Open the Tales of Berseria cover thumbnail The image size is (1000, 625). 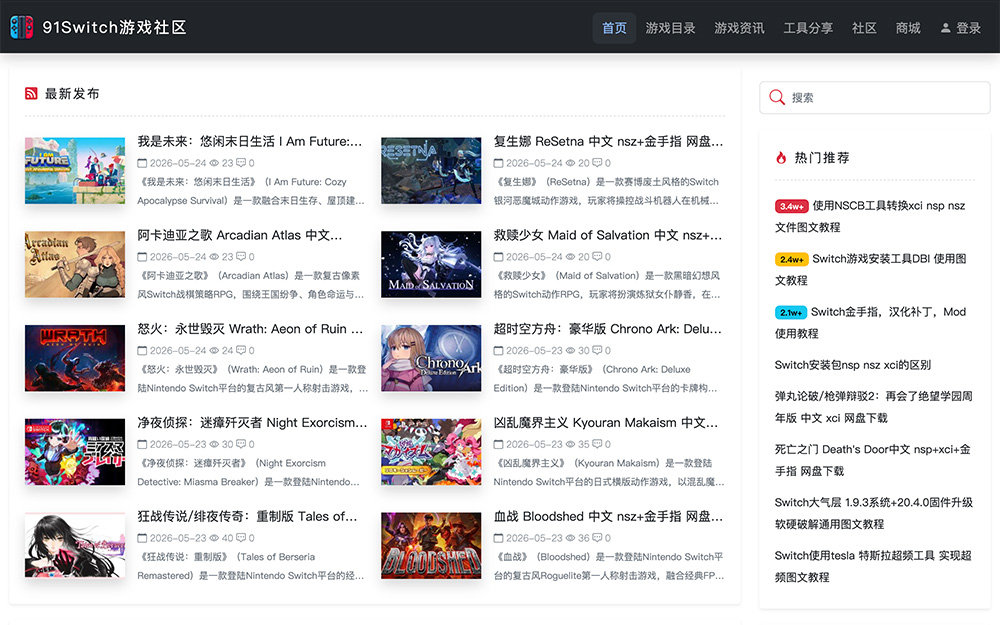[75, 546]
